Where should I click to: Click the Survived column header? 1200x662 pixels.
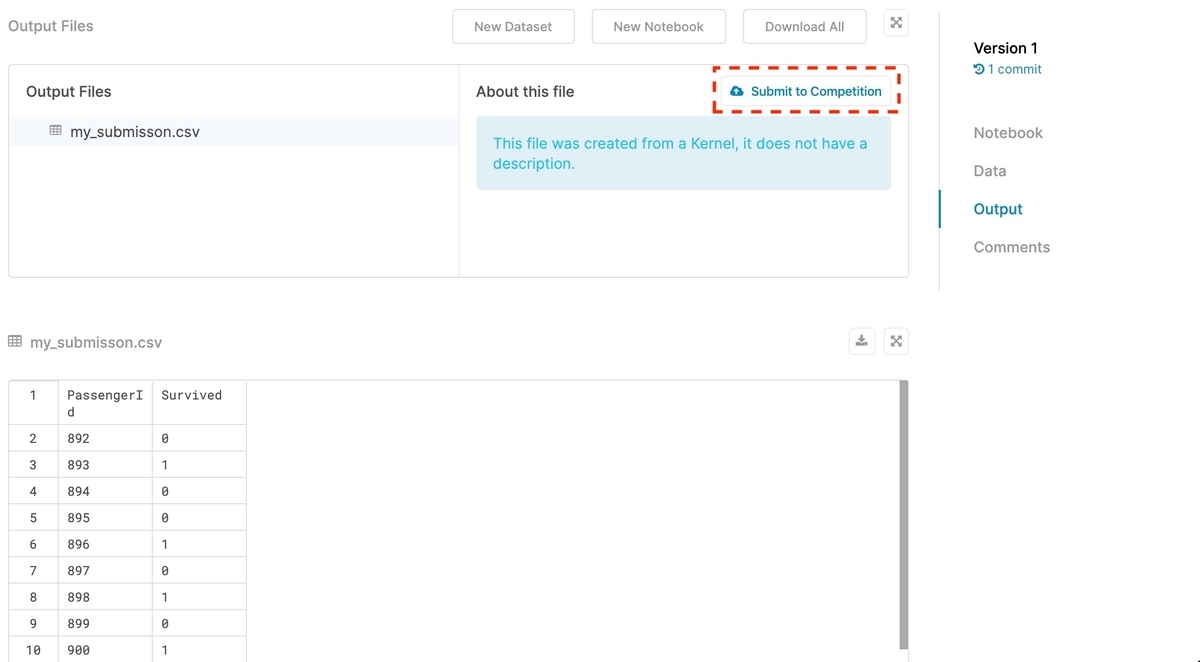[x=199, y=403]
